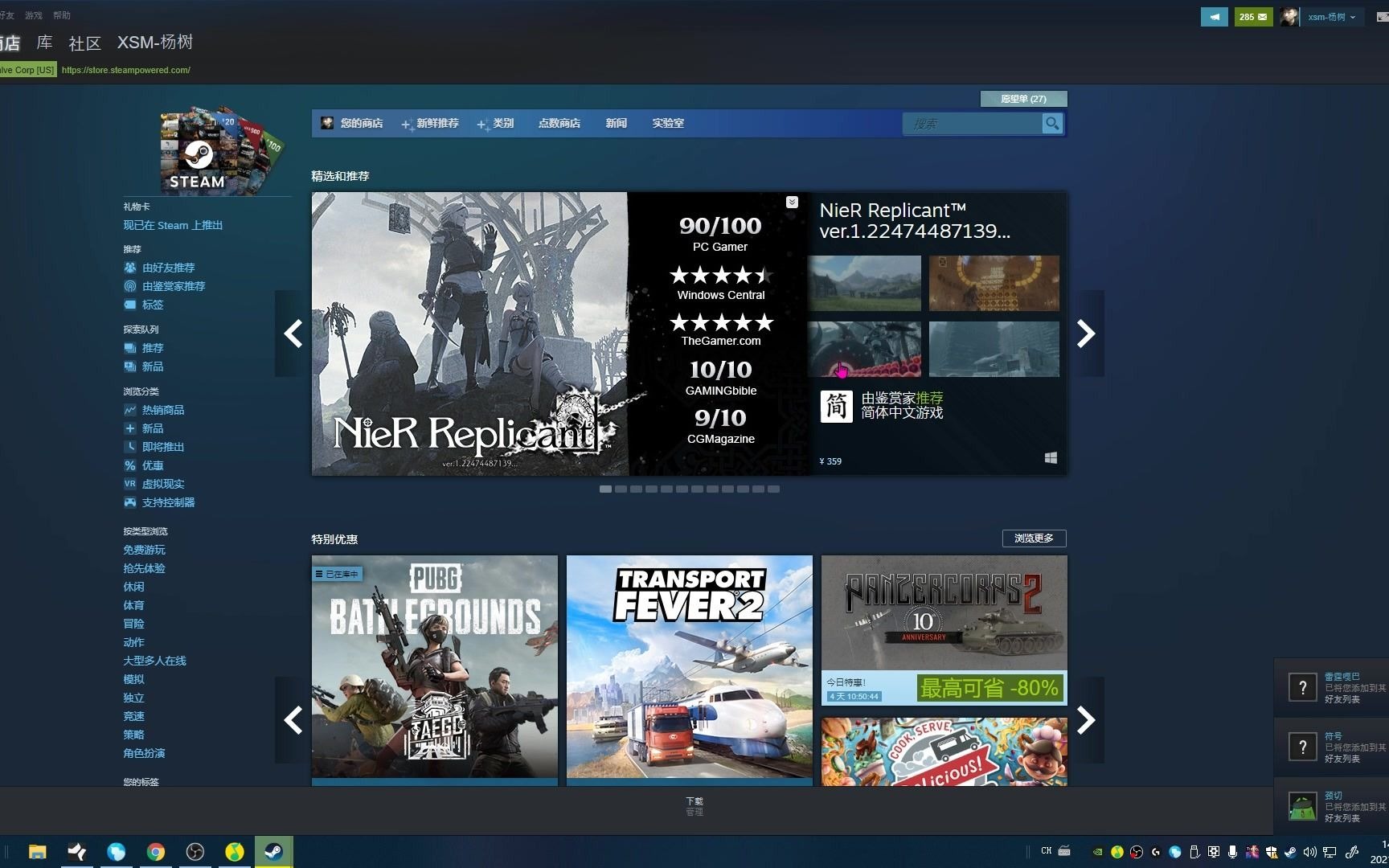The image size is (1389, 868).
Task: Open Google Chrome from the taskbar
Action: click(x=156, y=852)
